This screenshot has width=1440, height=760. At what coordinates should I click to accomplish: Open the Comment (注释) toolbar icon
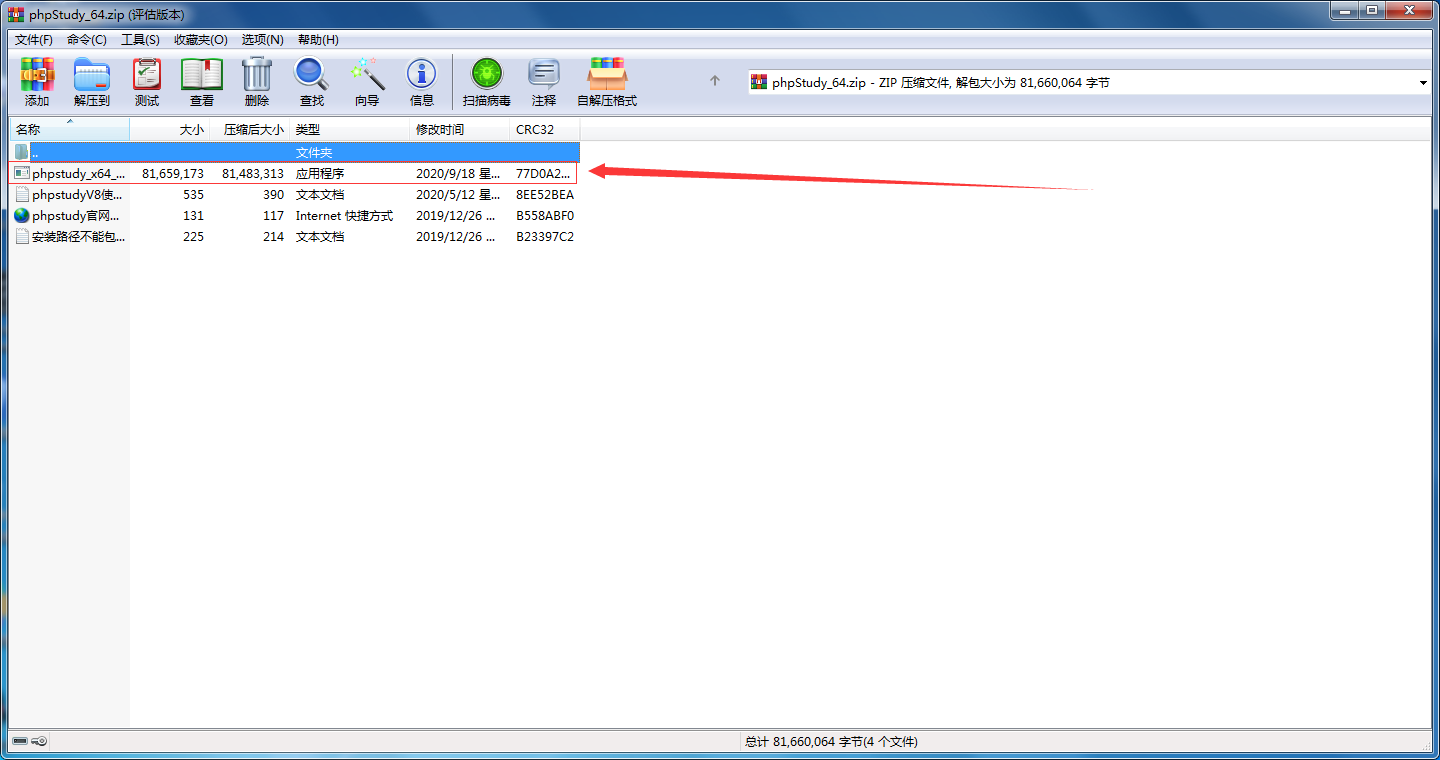click(x=544, y=82)
